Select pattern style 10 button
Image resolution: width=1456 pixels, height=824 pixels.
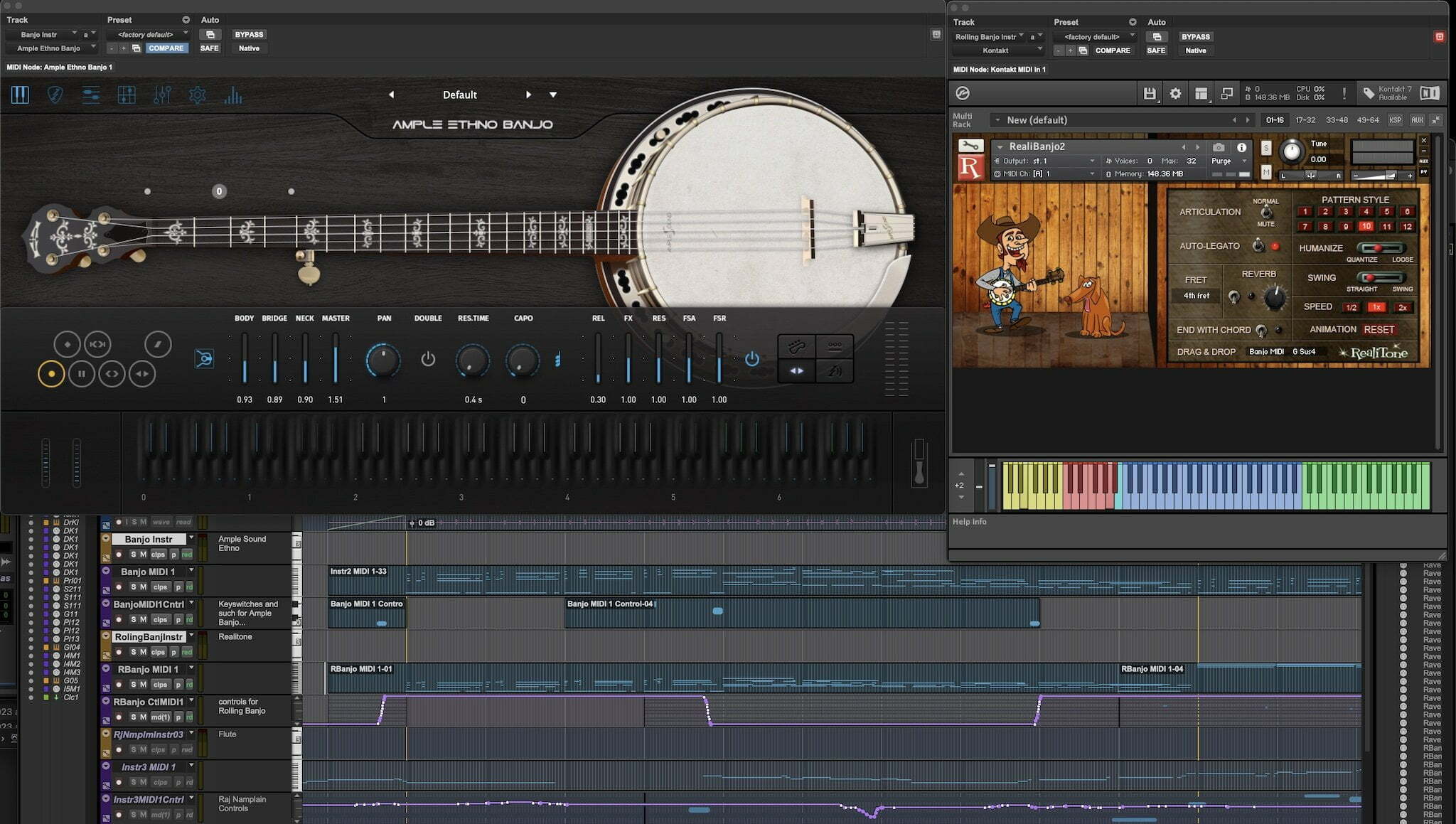click(x=1366, y=227)
